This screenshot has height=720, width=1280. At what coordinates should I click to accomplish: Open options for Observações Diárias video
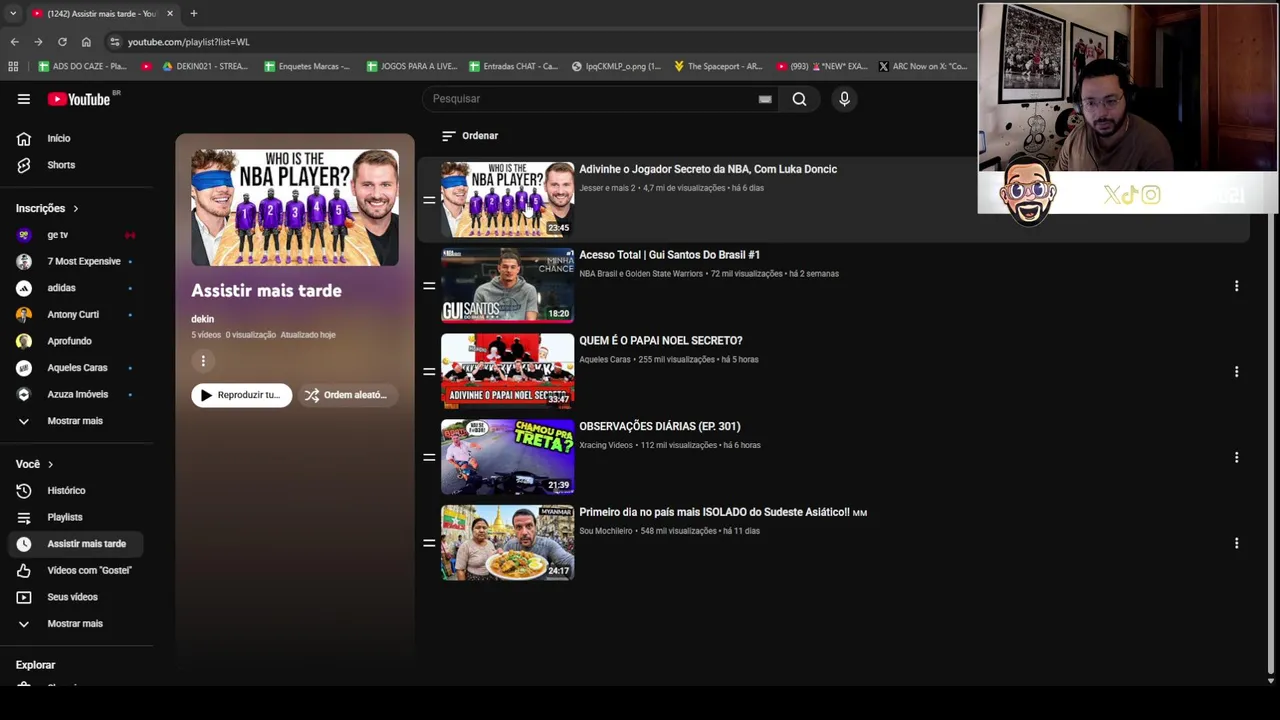pos(1236,457)
